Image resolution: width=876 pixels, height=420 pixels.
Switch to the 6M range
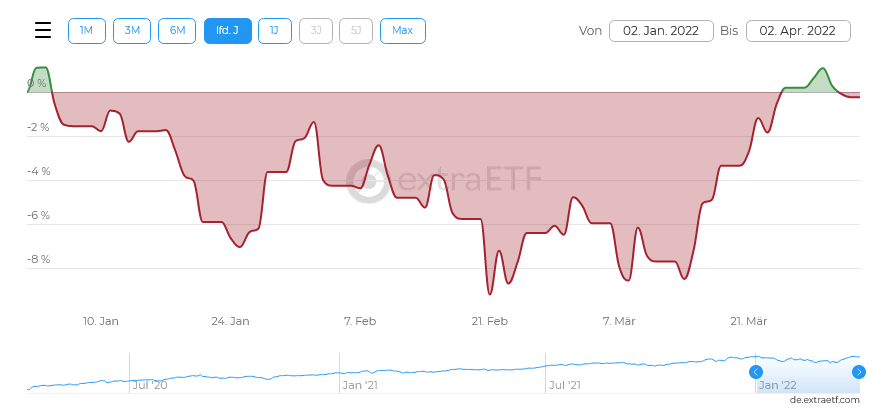(177, 31)
